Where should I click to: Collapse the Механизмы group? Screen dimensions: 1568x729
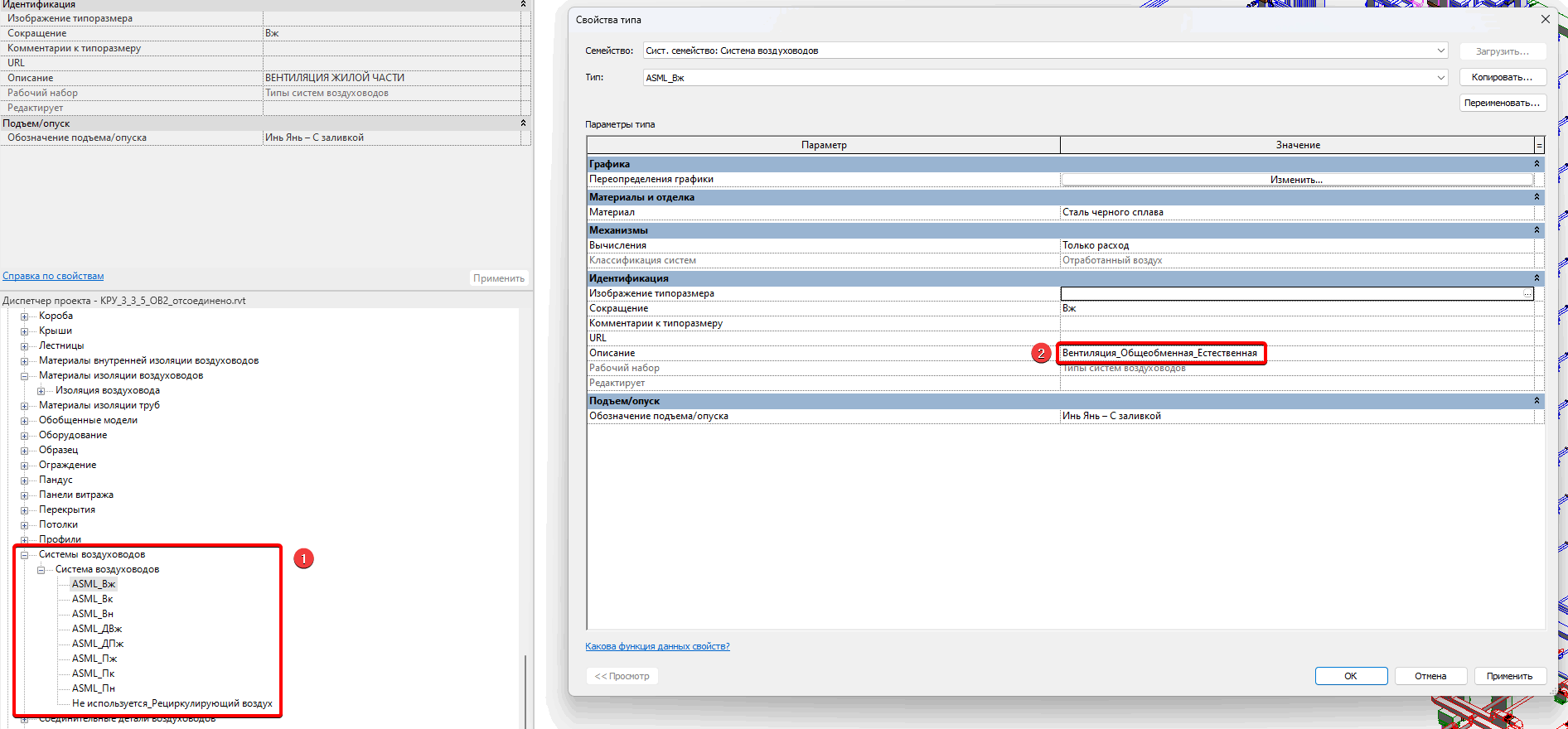pyautogui.click(x=1537, y=230)
